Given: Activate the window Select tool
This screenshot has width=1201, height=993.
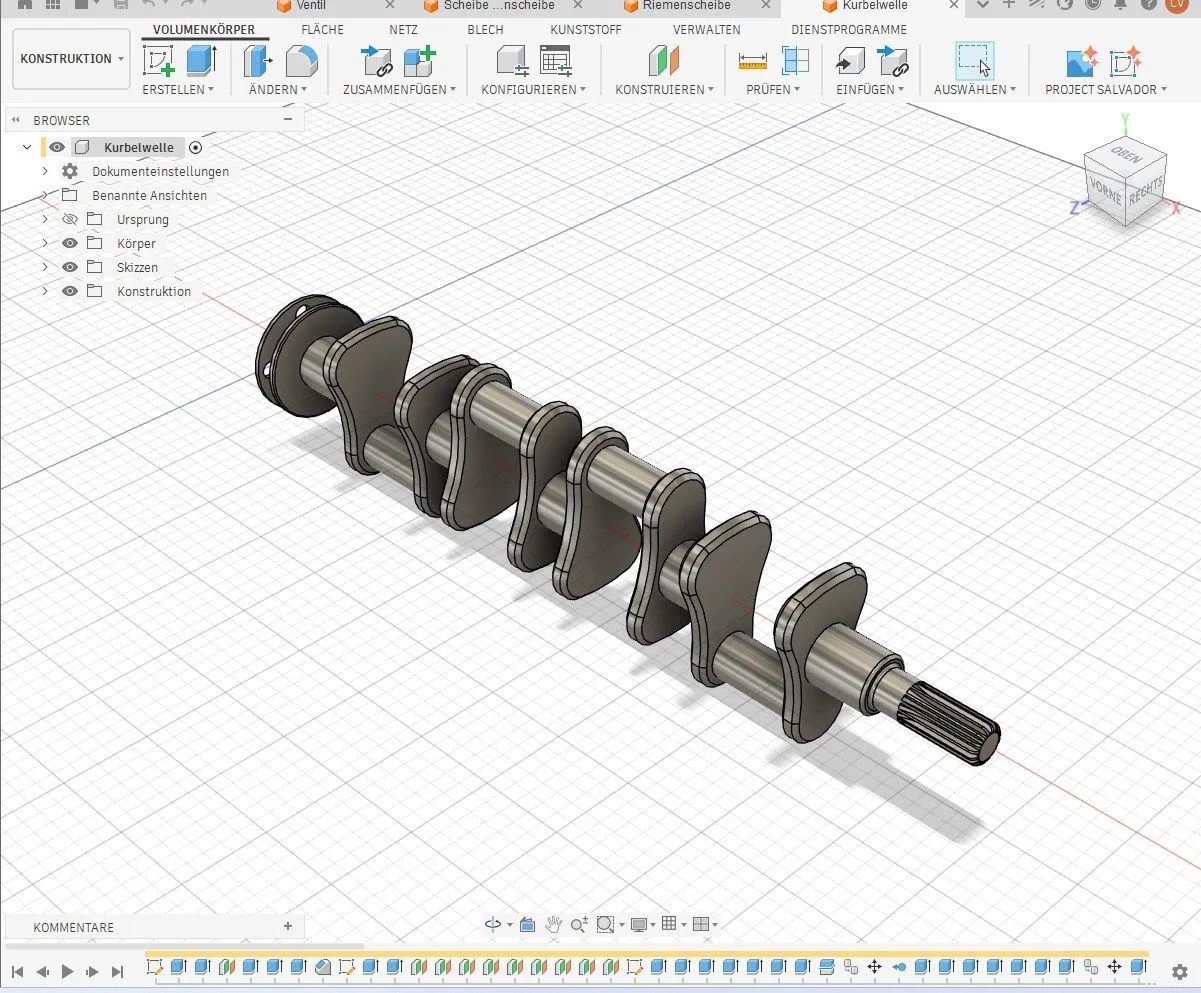Looking at the screenshot, I should coord(974,61).
